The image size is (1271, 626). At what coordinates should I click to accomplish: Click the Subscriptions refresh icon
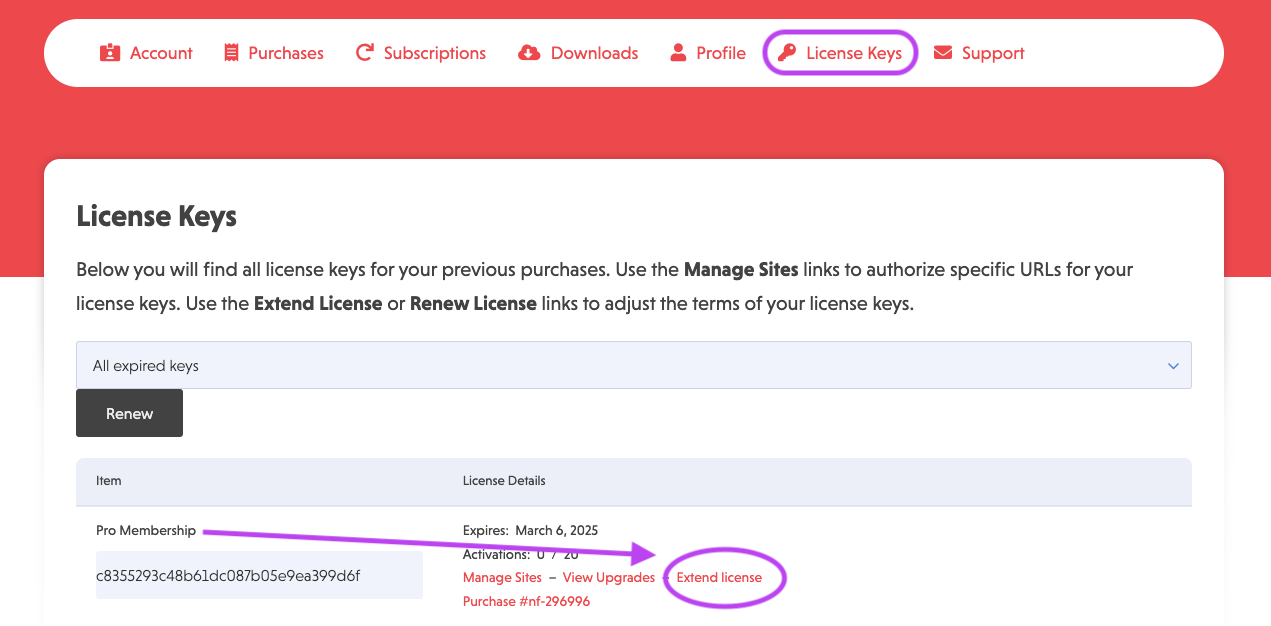coord(364,52)
